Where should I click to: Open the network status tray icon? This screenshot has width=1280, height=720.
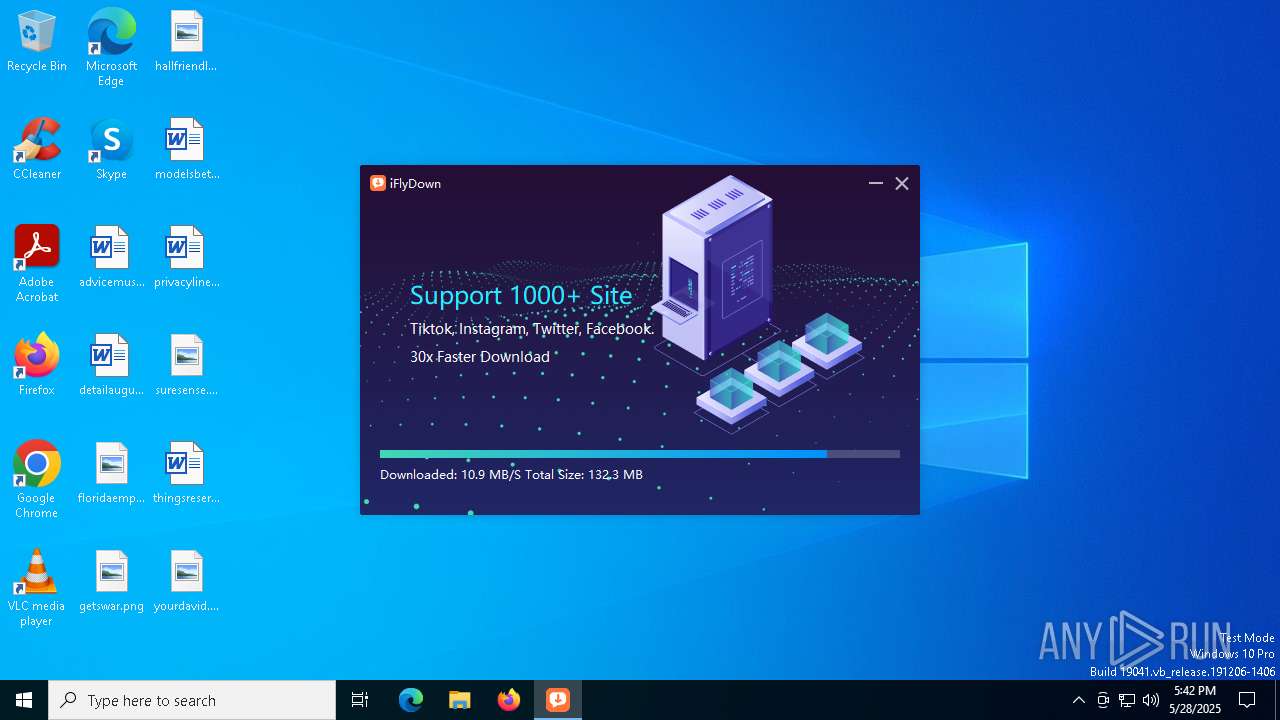click(1127, 700)
